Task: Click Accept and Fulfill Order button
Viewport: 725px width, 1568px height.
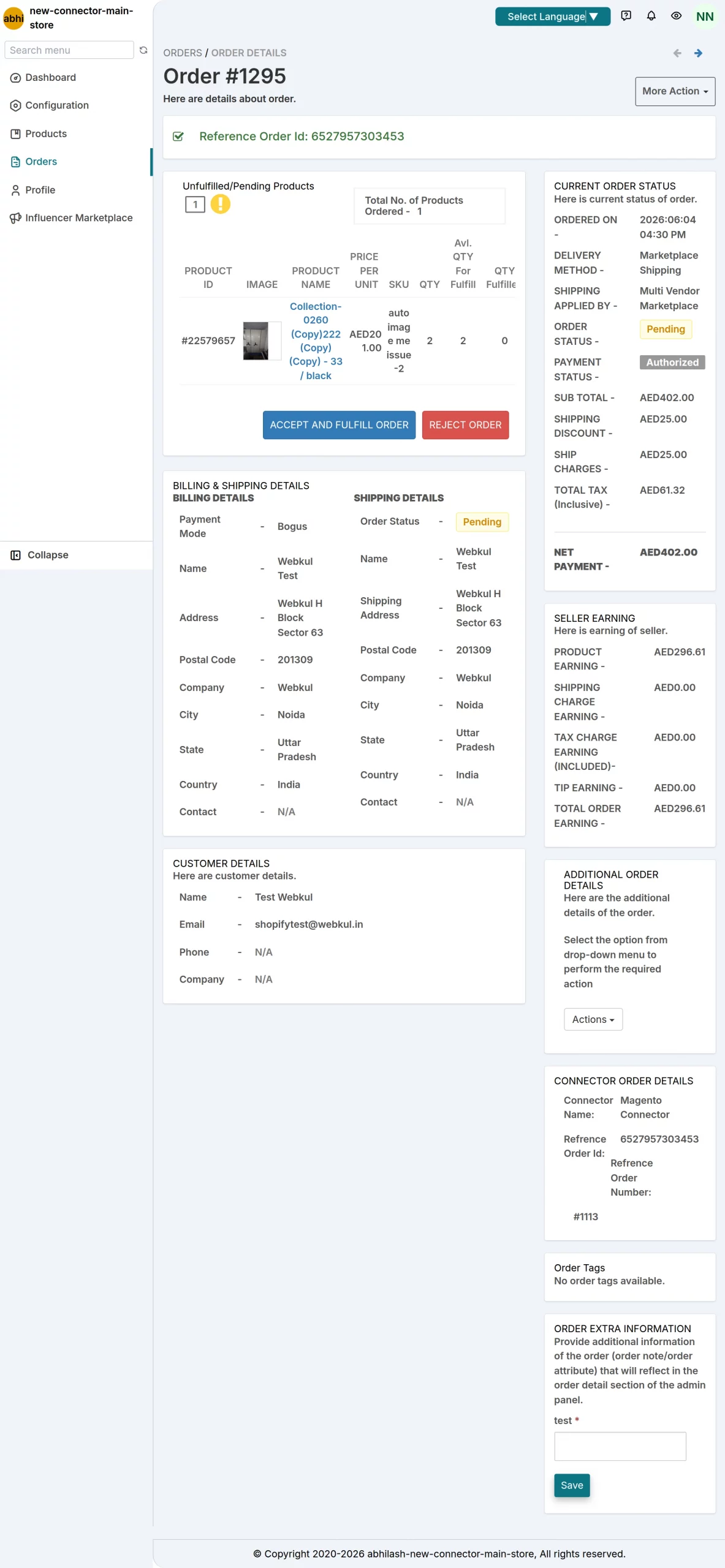Action: pyautogui.click(x=339, y=425)
